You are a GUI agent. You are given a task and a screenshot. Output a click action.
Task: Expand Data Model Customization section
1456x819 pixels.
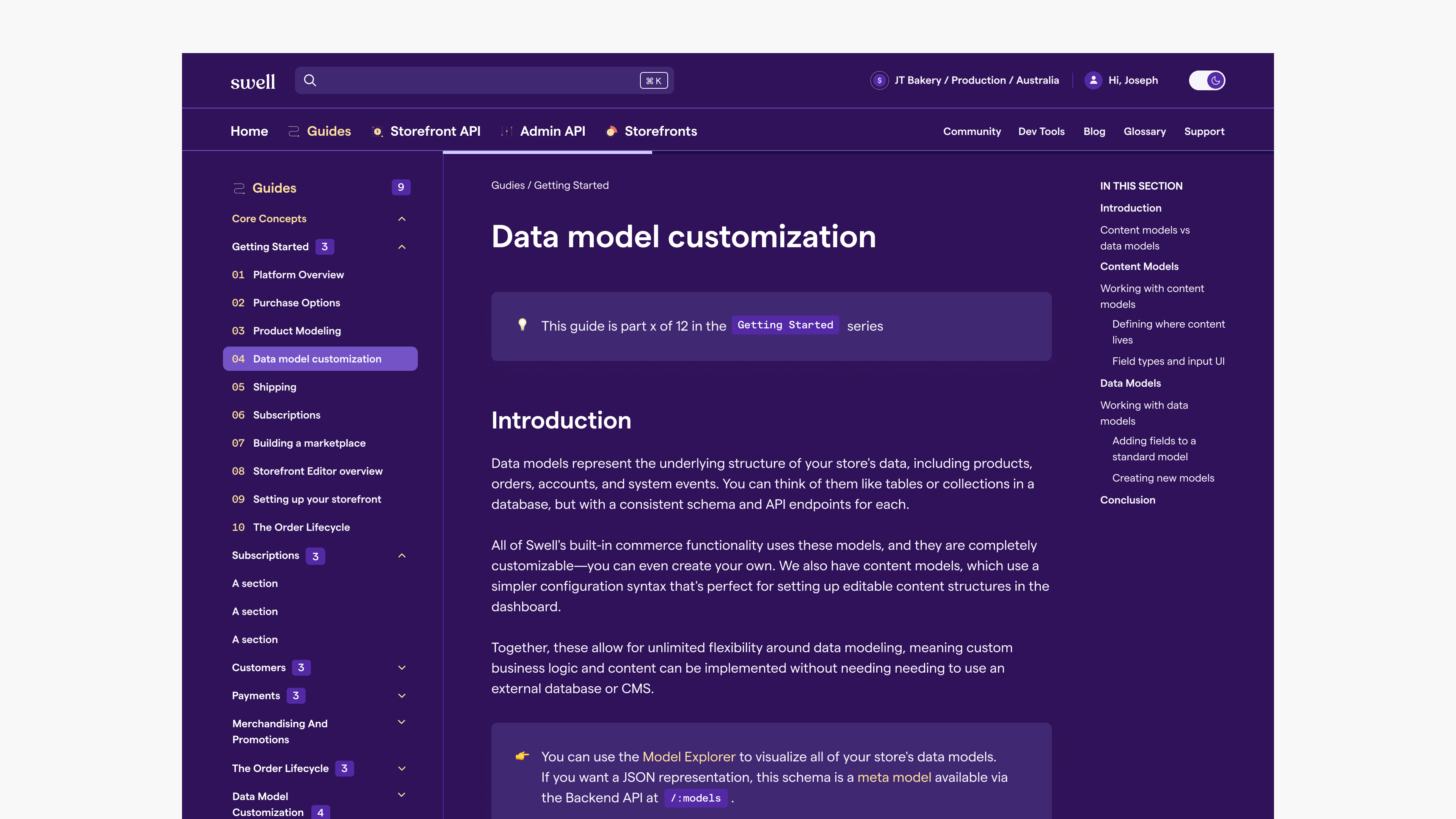(x=402, y=795)
